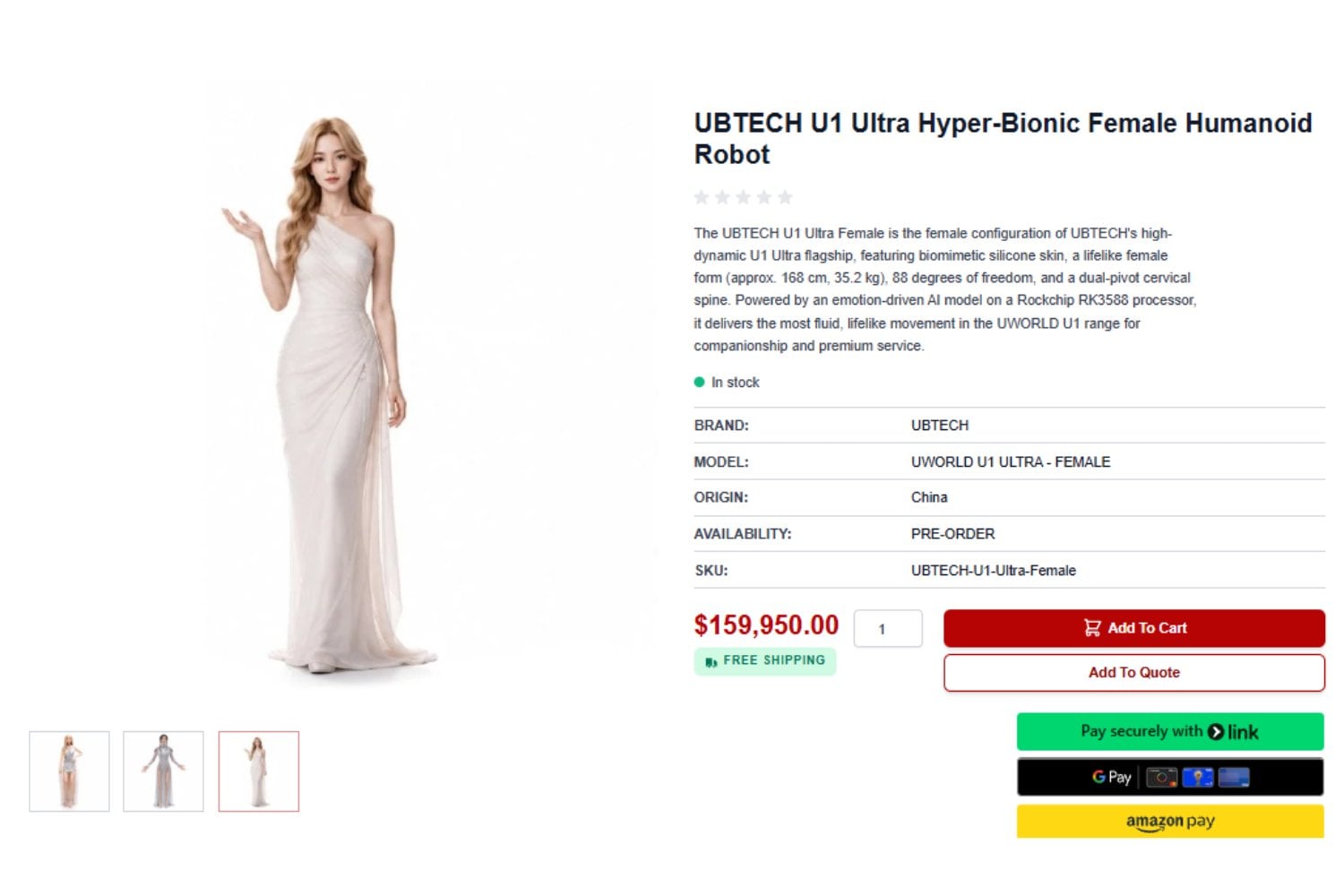The image size is (1344, 896).
Task: Select the second product thumbnail with open arms
Action: tap(163, 771)
